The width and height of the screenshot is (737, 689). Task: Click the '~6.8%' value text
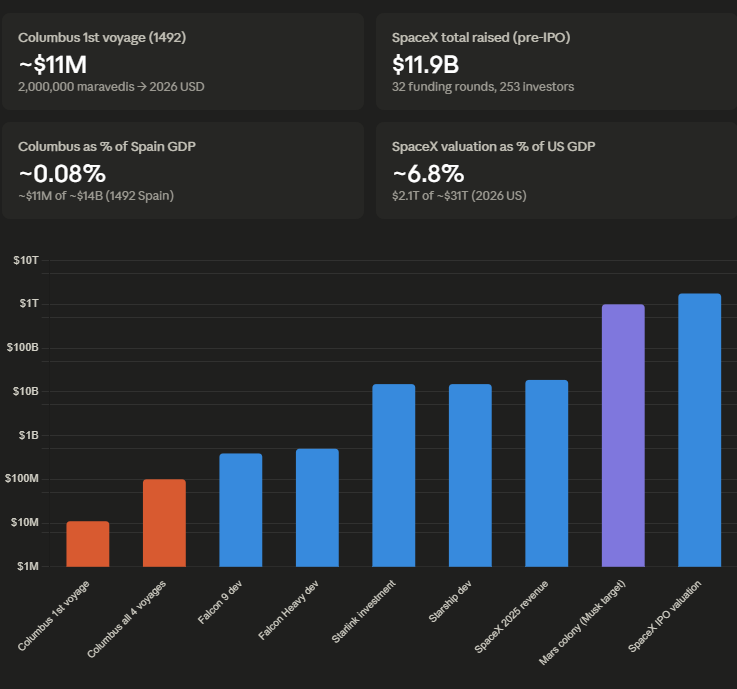coord(428,173)
